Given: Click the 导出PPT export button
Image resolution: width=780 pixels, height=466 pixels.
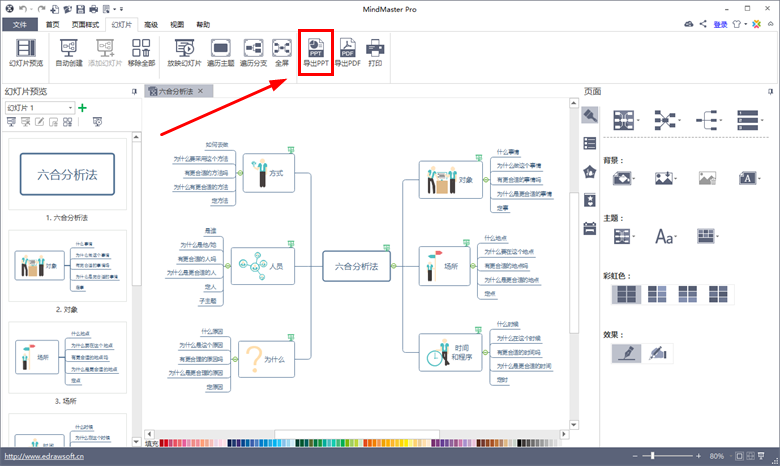Looking at the screenshot, I should (x=315, y=52).
